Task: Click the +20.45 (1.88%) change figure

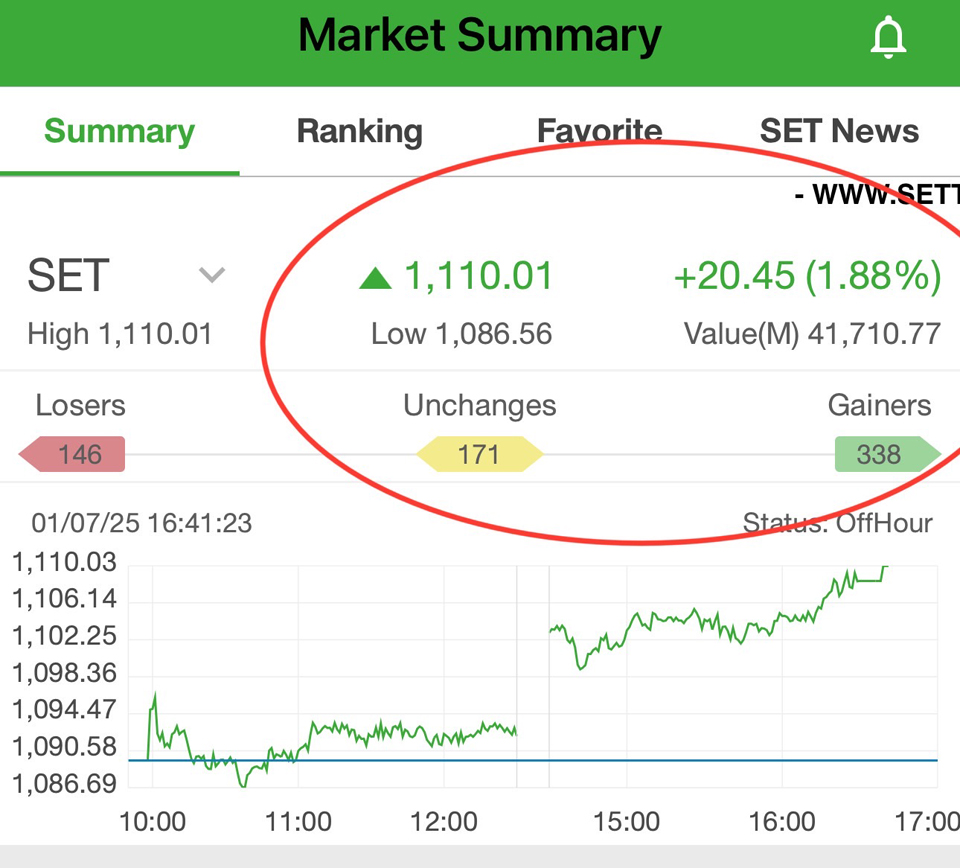Action: click(x=808, y=276)
